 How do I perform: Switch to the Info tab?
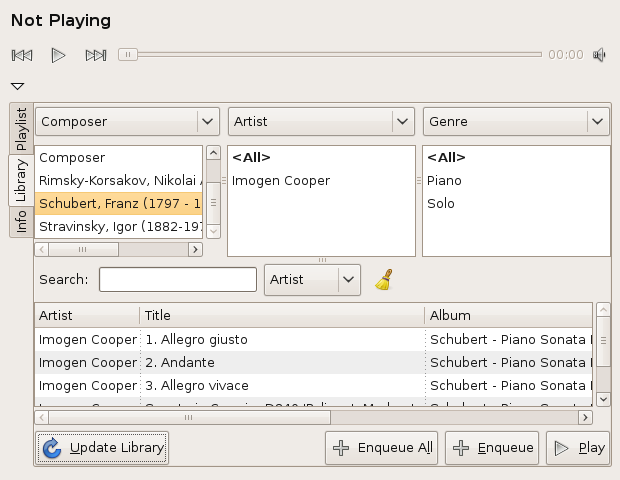(x=21, y=220)
